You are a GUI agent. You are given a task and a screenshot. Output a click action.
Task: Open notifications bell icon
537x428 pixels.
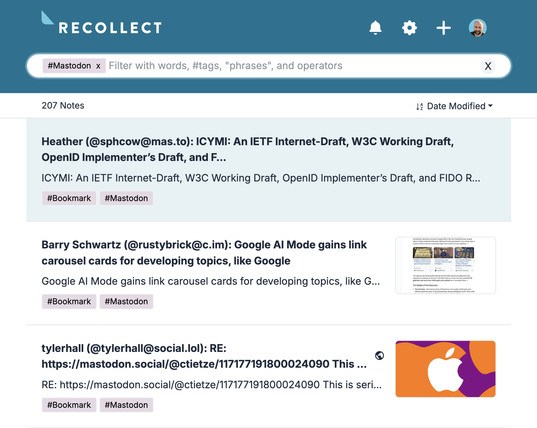tap(375, 28)
